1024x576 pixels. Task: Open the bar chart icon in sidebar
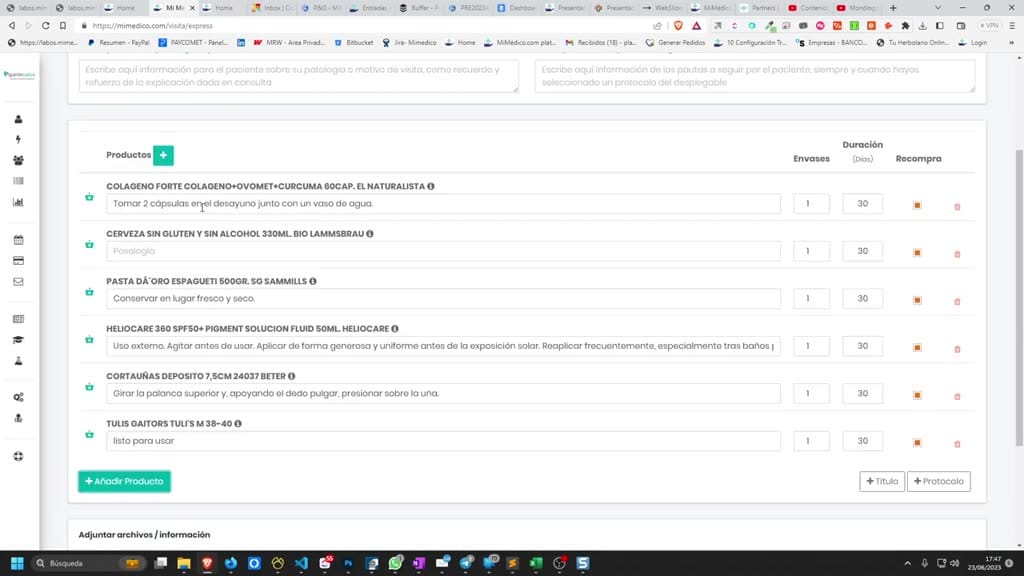(x=18, y=202)
